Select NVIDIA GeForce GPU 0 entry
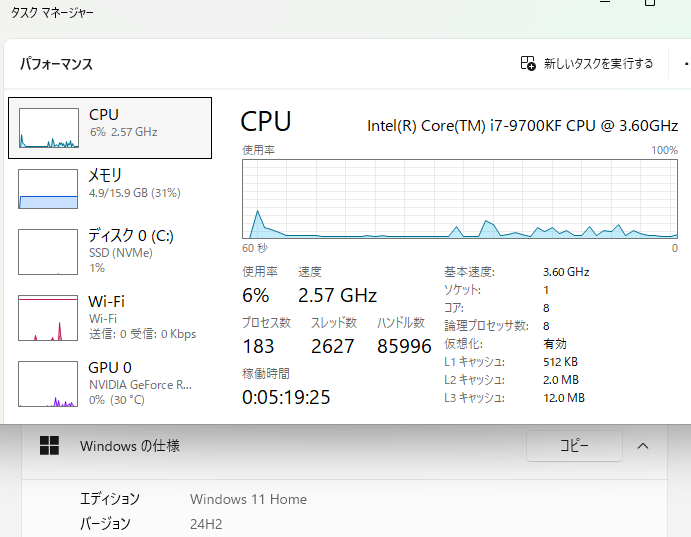 [110, 384]
